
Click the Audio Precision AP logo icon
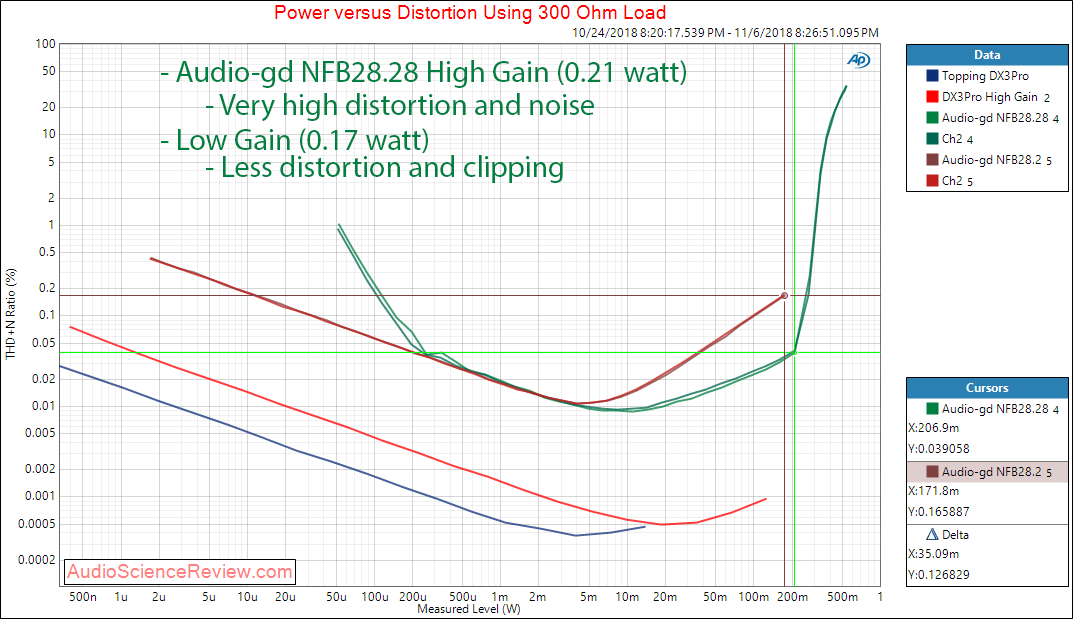pos(858,60)
